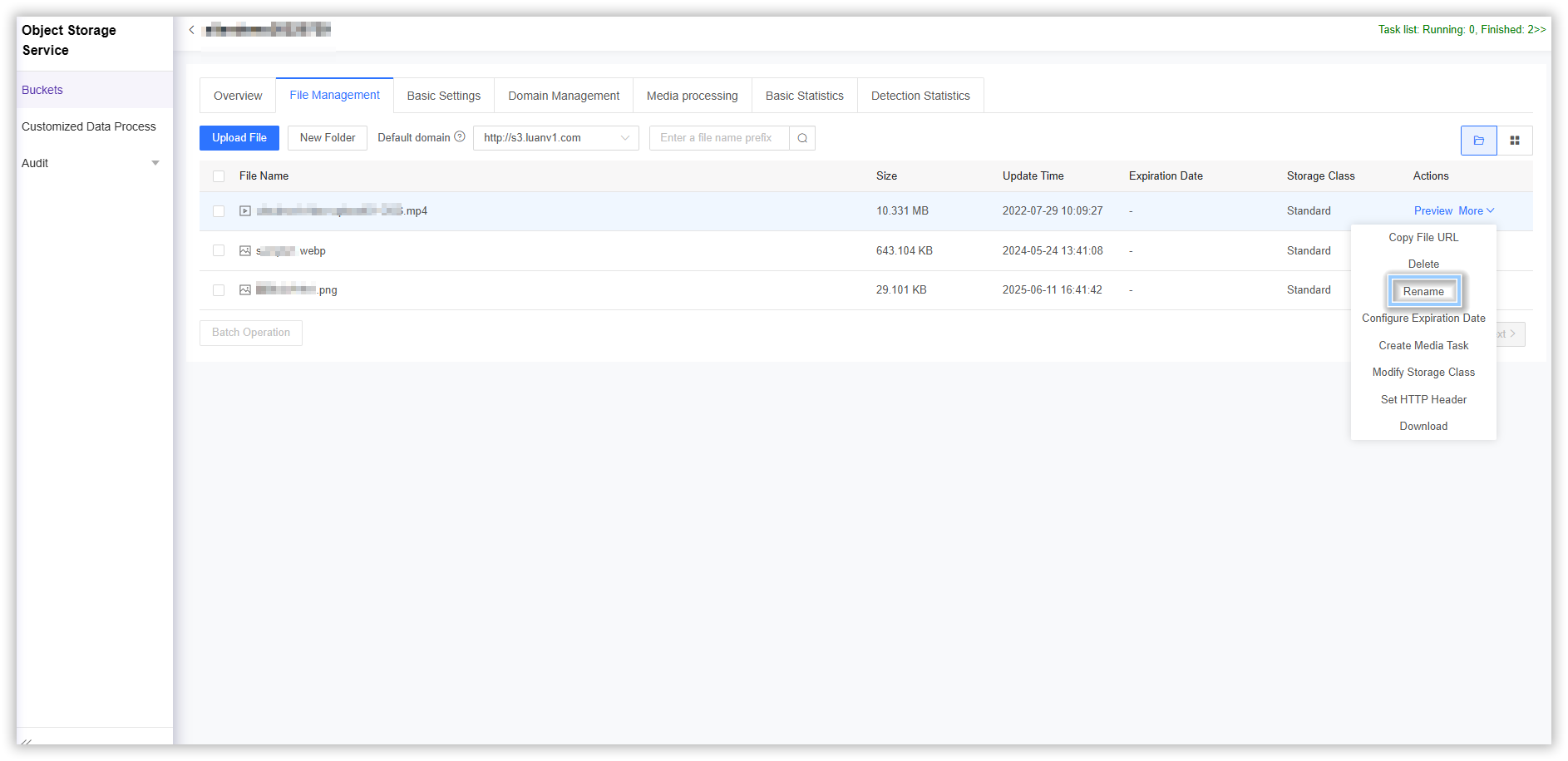Image resolution: width=1568 pixels, height=761 pixels.
Task: Open the Basic Settings tab
Action: pyautogui.click(x=443, y=96)
